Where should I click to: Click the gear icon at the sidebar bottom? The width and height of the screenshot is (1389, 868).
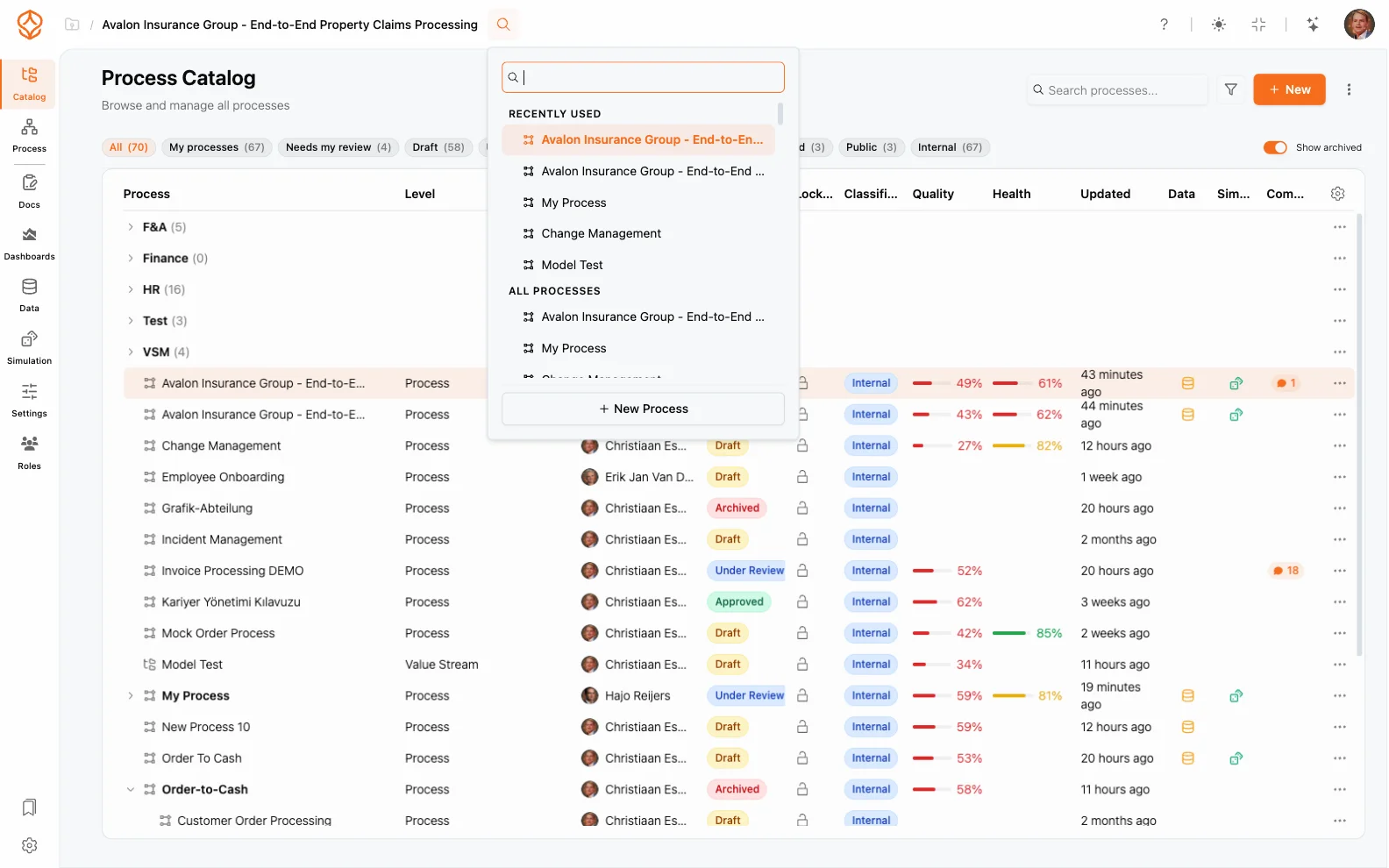pyautogui.click(x=29, y=845)
